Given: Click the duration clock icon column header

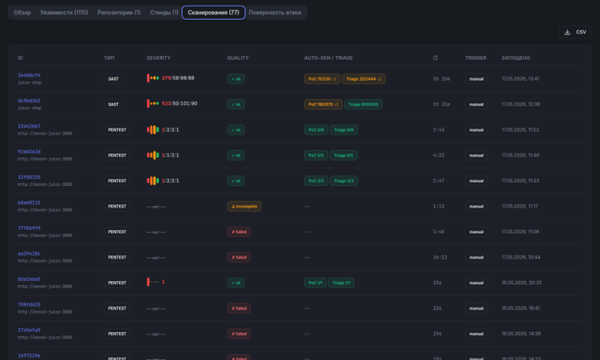Looking at the screenshot, I should [x=435, y=58].
